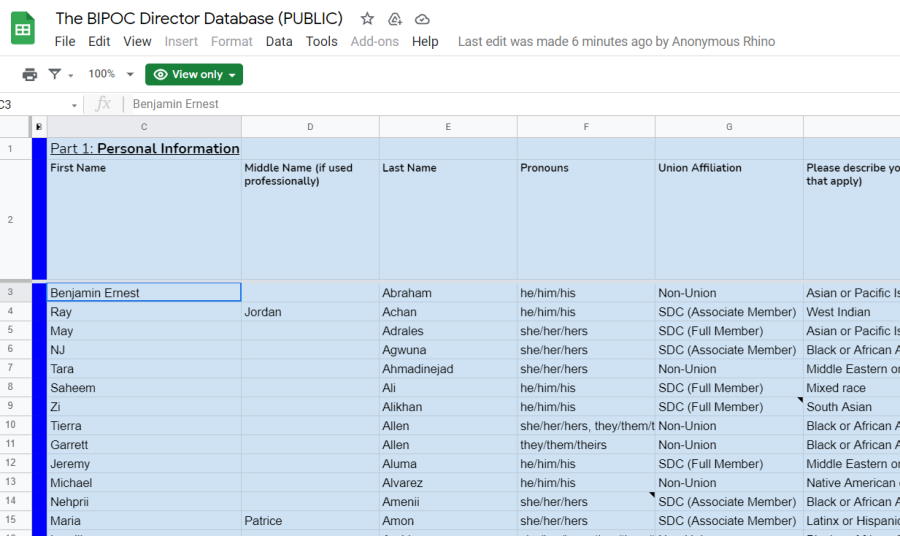The width and height of the screenshot is (900, 536).
Task: Open the cell name box dropdown
Action: tap(74, 105)
